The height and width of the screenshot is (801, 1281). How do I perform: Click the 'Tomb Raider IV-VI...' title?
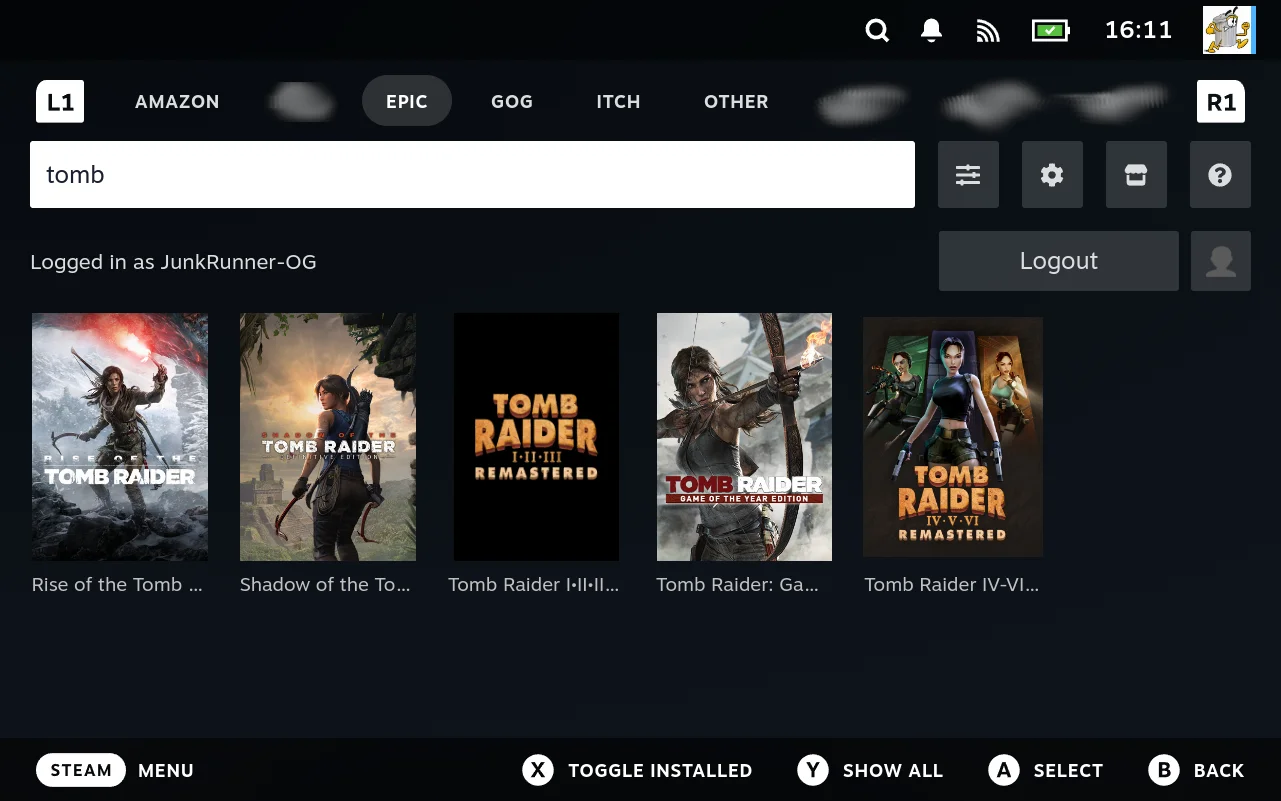pos(951,585)
